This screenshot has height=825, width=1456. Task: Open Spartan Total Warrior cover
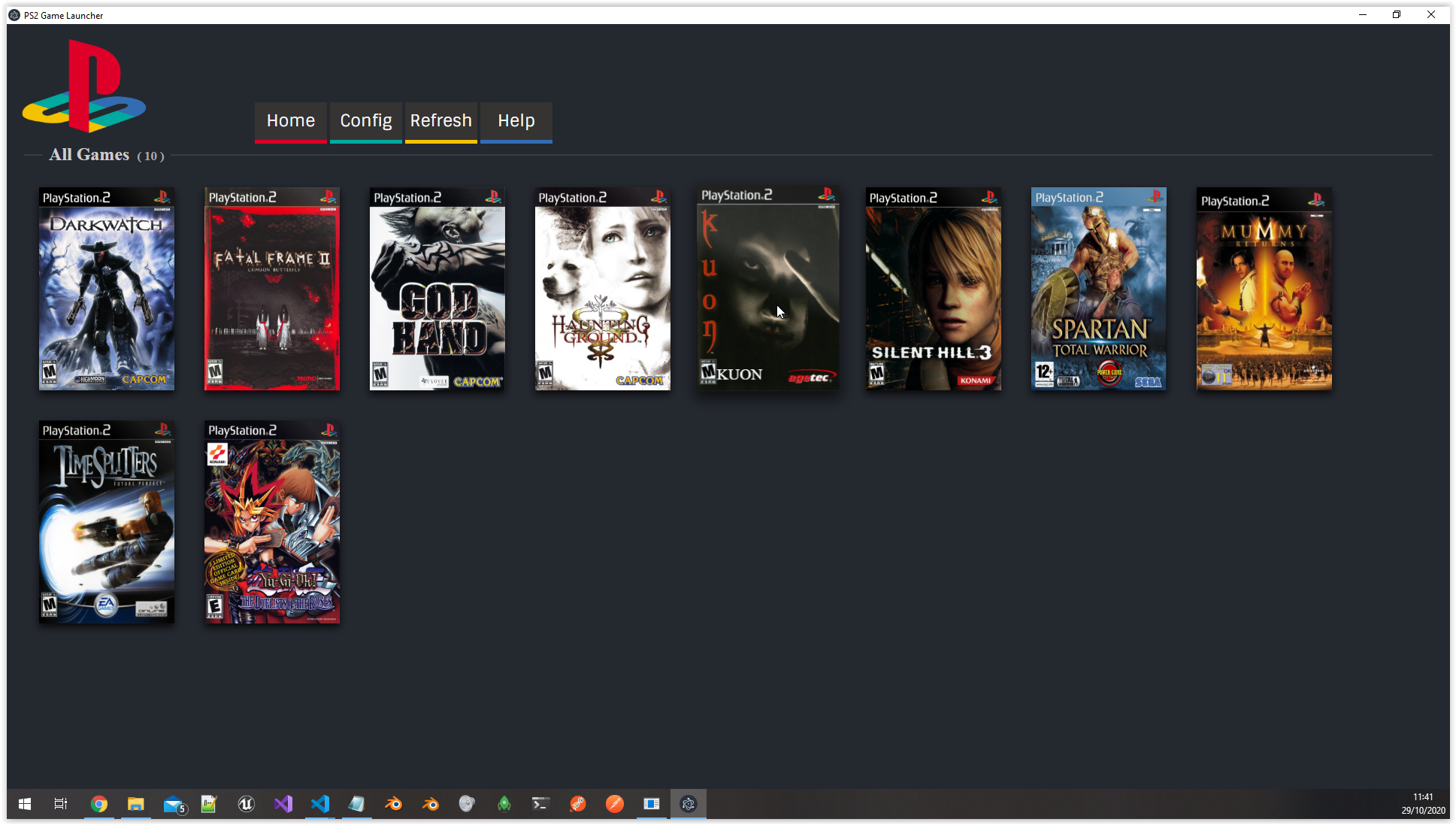(1099, 289)
